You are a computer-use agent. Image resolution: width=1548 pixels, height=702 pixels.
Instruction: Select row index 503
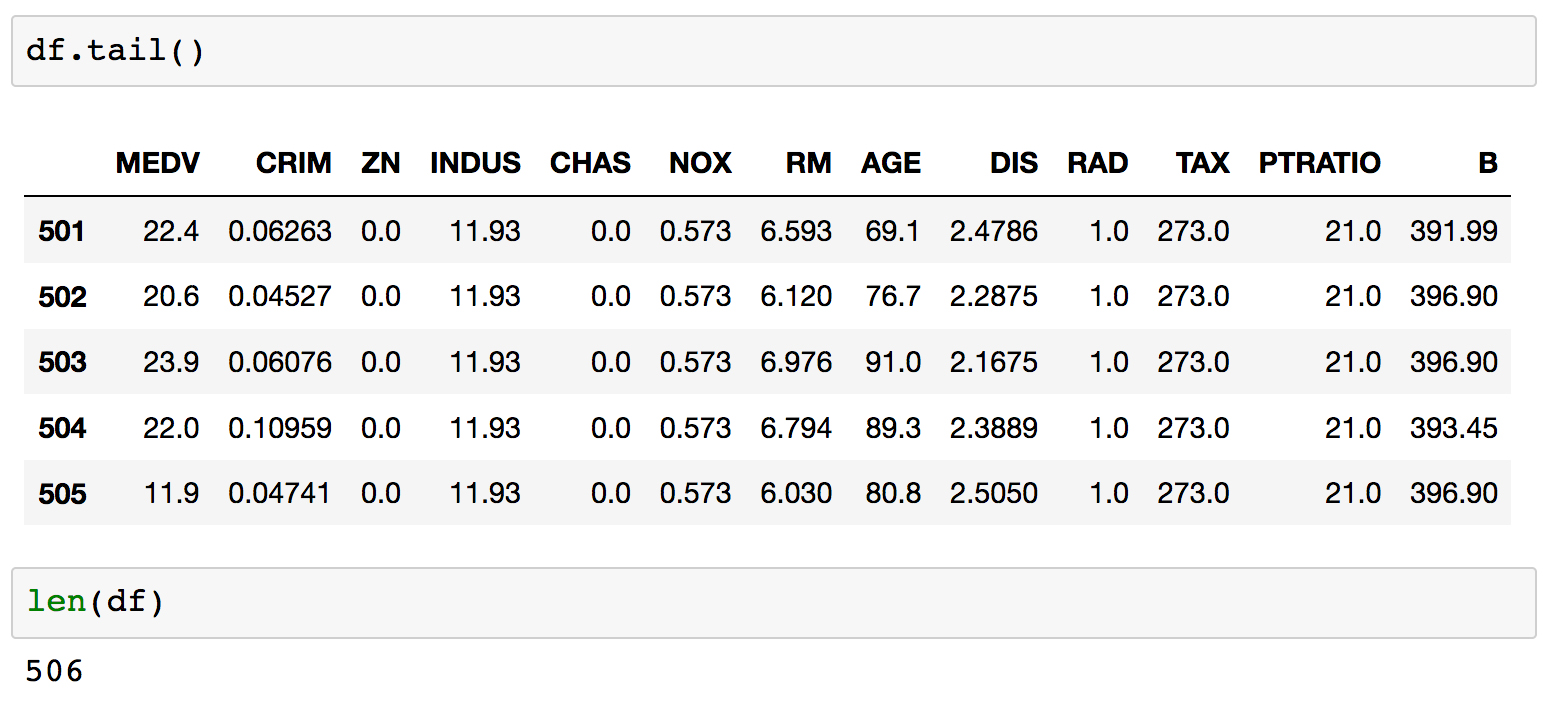[x=62, y=362]
